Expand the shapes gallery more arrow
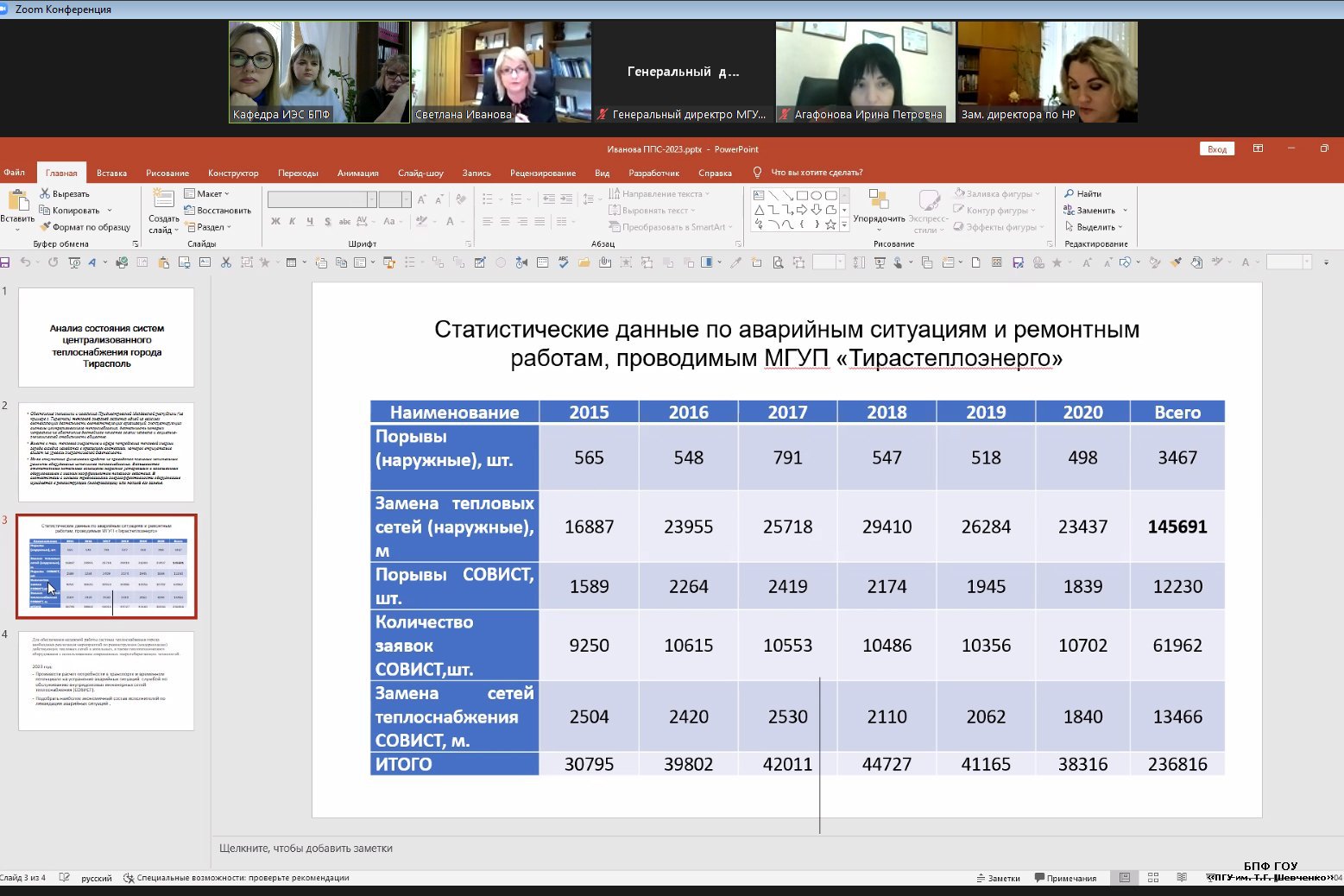This screenshot has height=896, width=1344. click(x=844, y=224)
